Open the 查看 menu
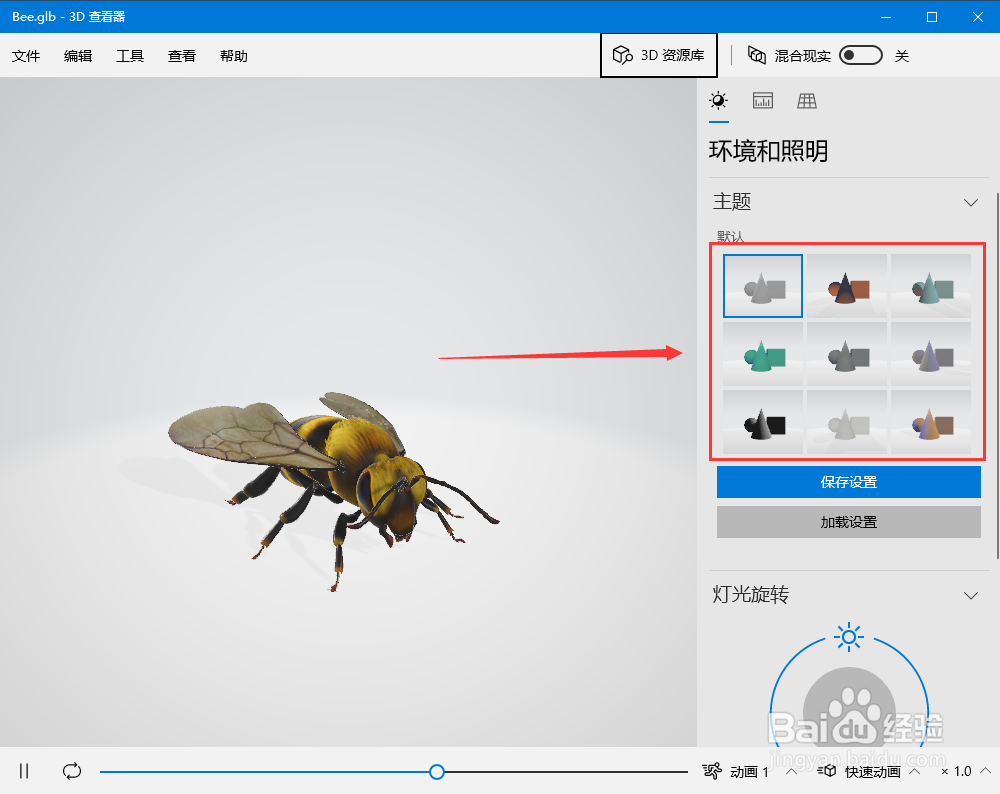Viewport: 1000px width, 794px height. 182,56
